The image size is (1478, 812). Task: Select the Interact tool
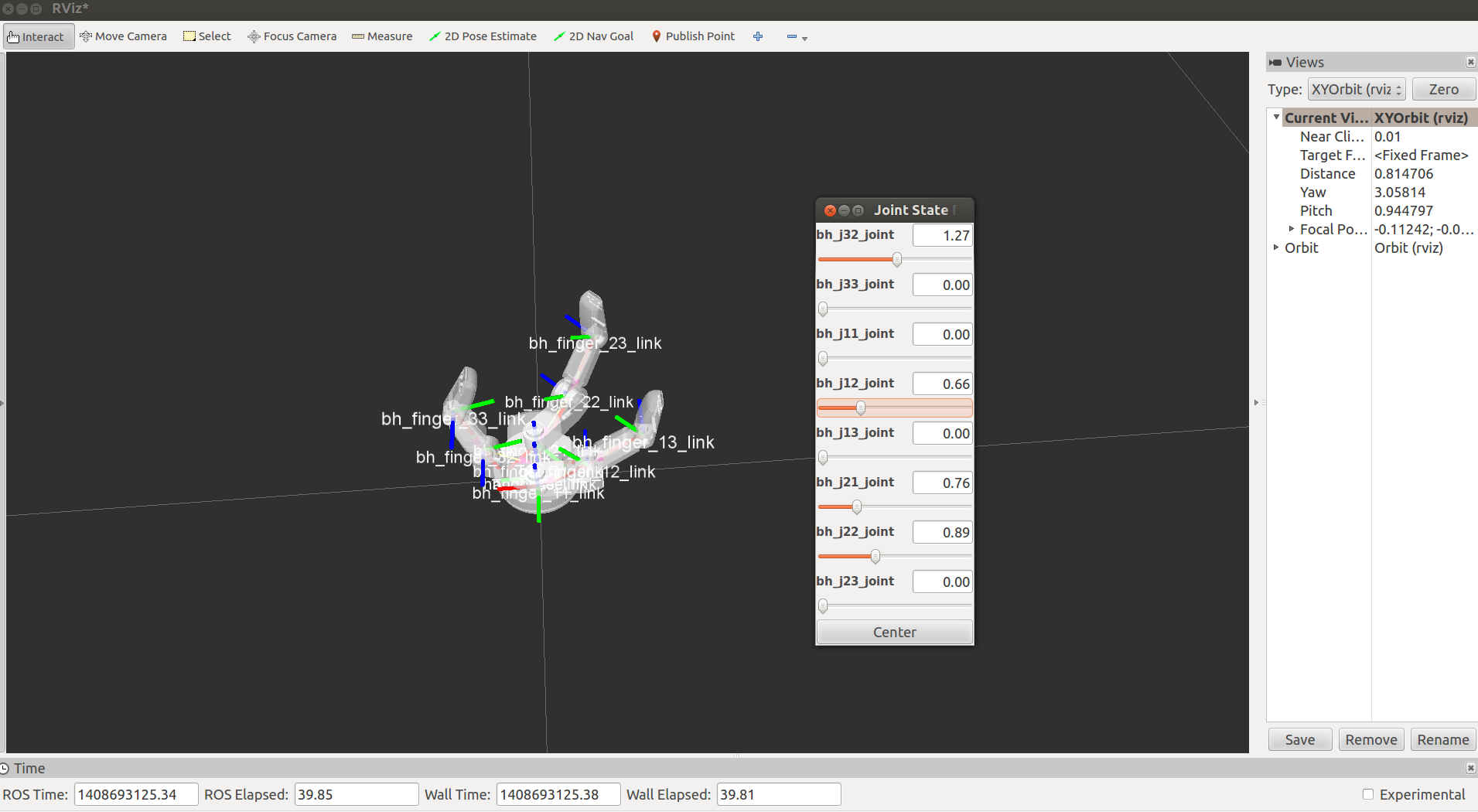point(37,36)
